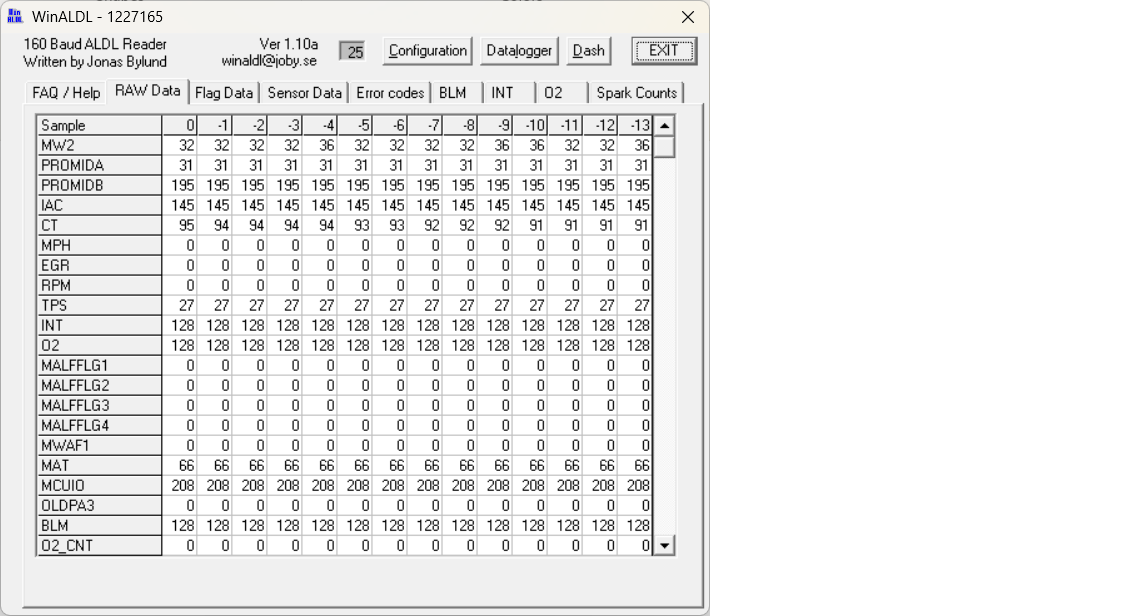Select the RAW Data tab

(x=147, y=91)
